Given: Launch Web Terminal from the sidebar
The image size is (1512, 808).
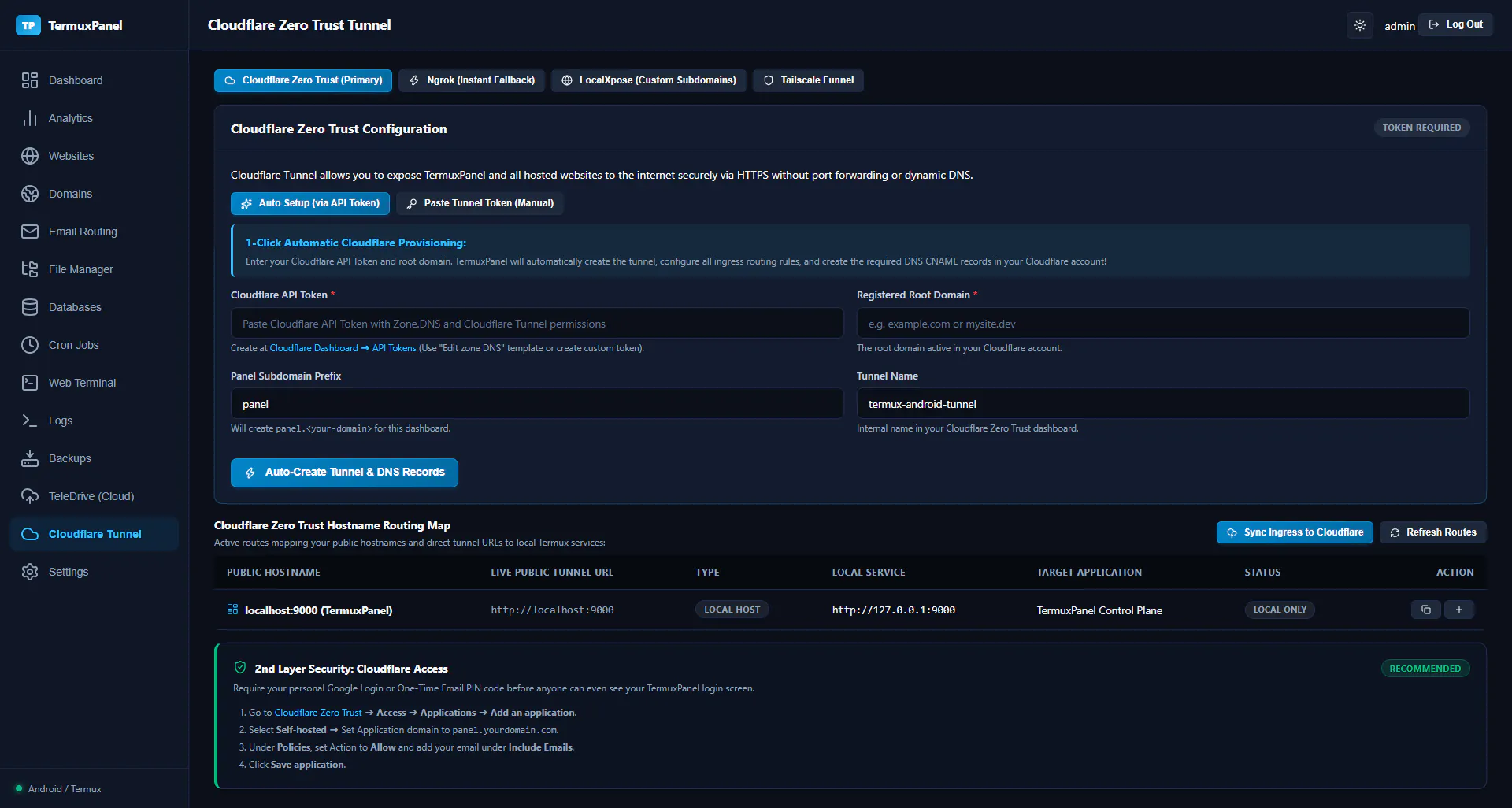Looking at the screenshot, I should pos(94,383).
